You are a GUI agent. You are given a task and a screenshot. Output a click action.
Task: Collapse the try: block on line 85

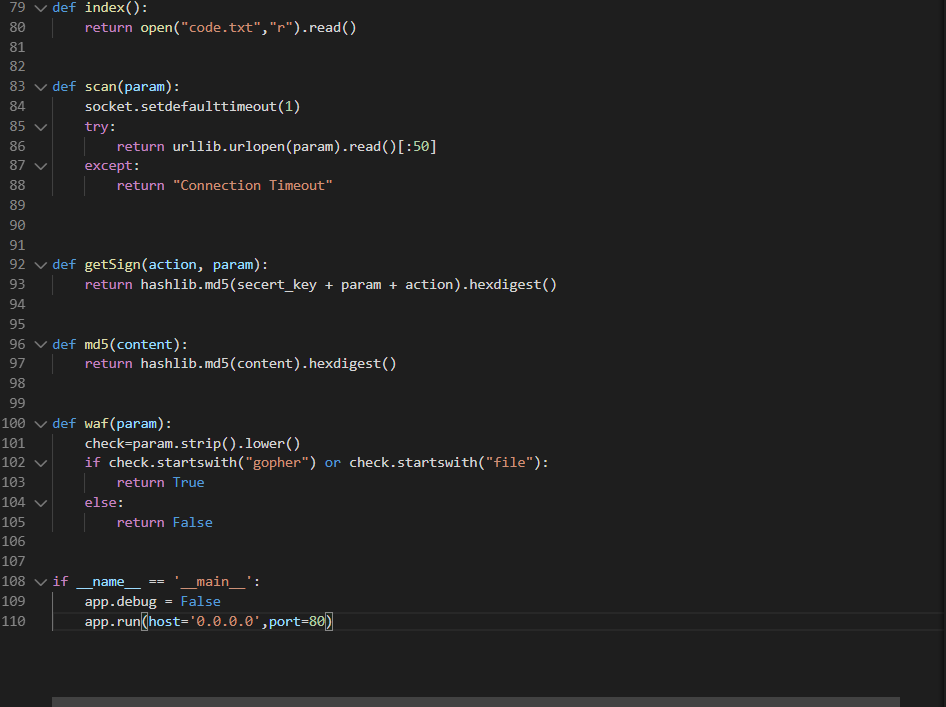pyautogui.click(x=40, y=127)
